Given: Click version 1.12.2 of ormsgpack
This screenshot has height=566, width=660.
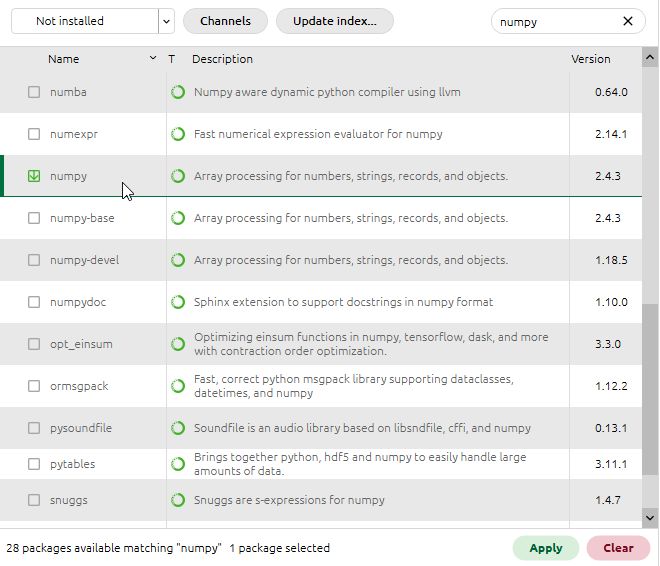Looking at the screenshot, I should [x=611, y=386].
